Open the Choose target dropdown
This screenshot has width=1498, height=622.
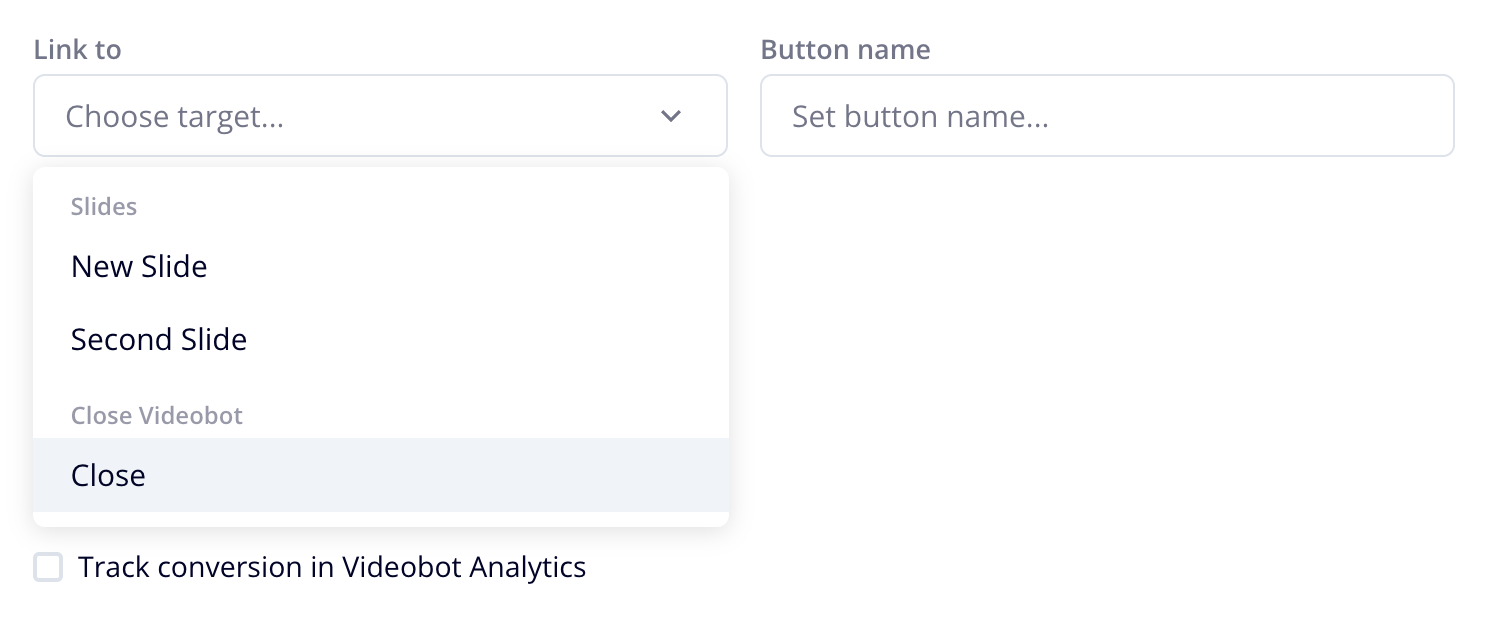pos(380,115)
